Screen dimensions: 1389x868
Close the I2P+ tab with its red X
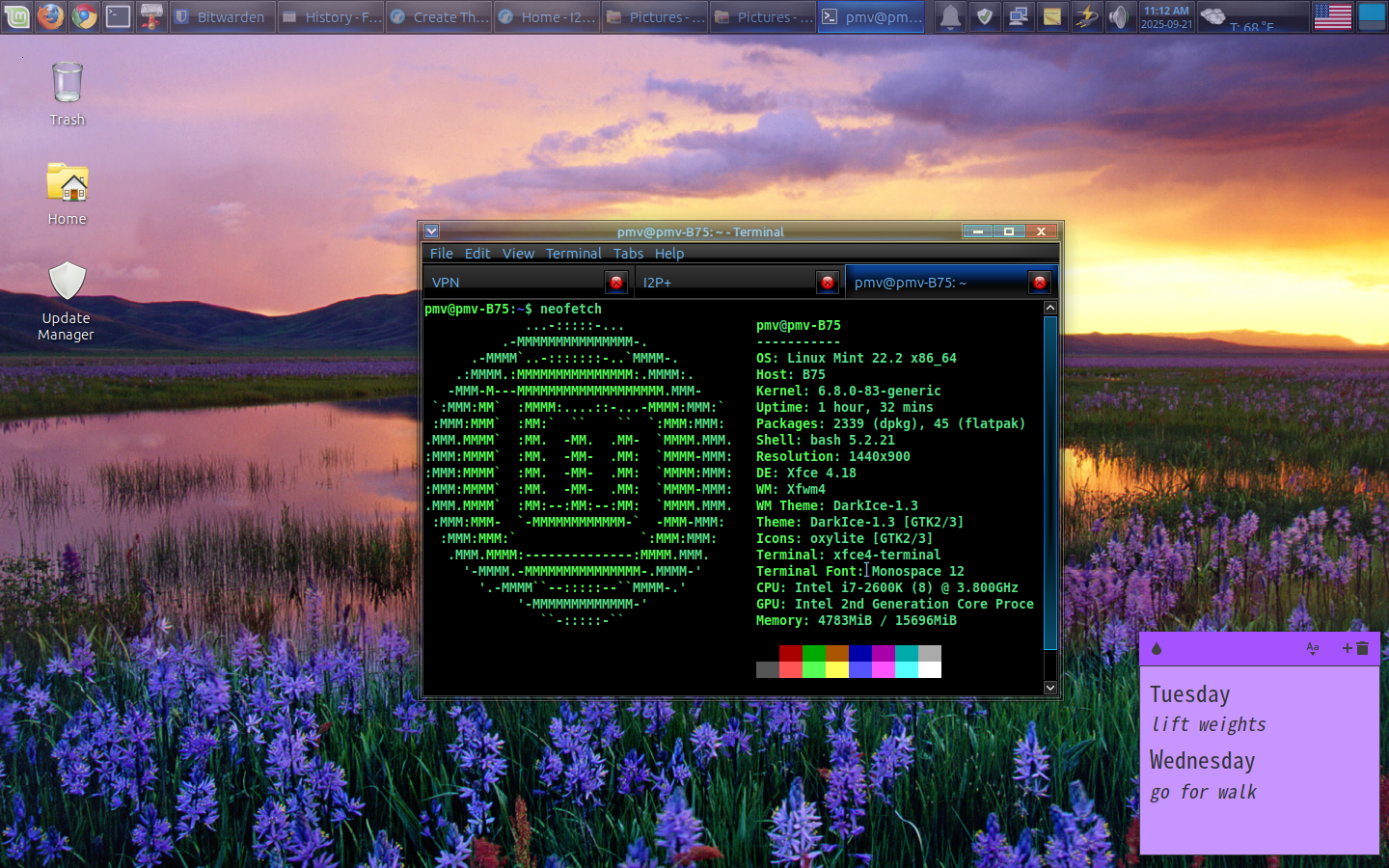[828, 282]
